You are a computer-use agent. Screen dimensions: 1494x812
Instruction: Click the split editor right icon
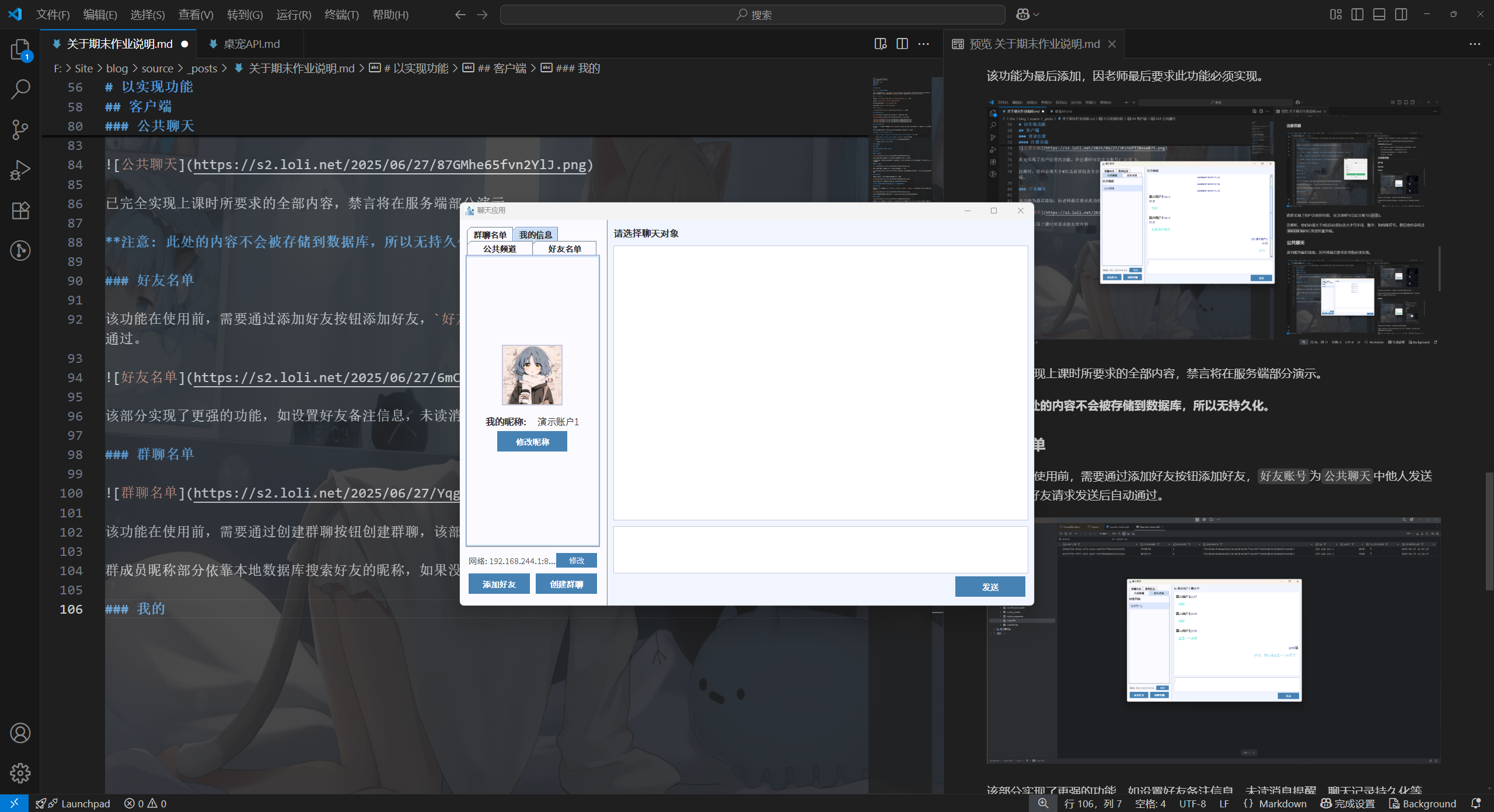pyautogui.click(x=902, y=44)
